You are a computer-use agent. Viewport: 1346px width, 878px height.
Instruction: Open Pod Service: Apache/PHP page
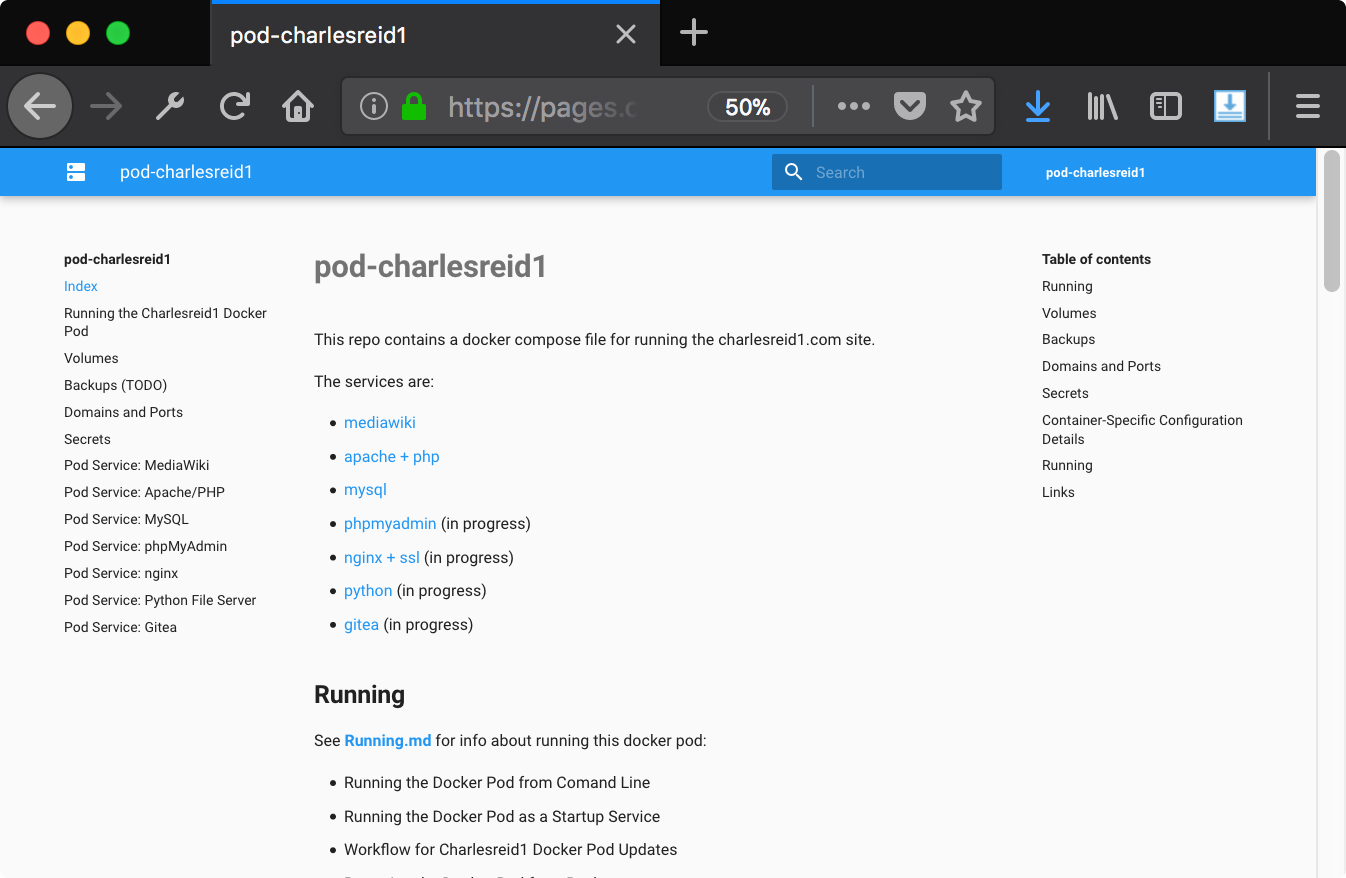144,492
